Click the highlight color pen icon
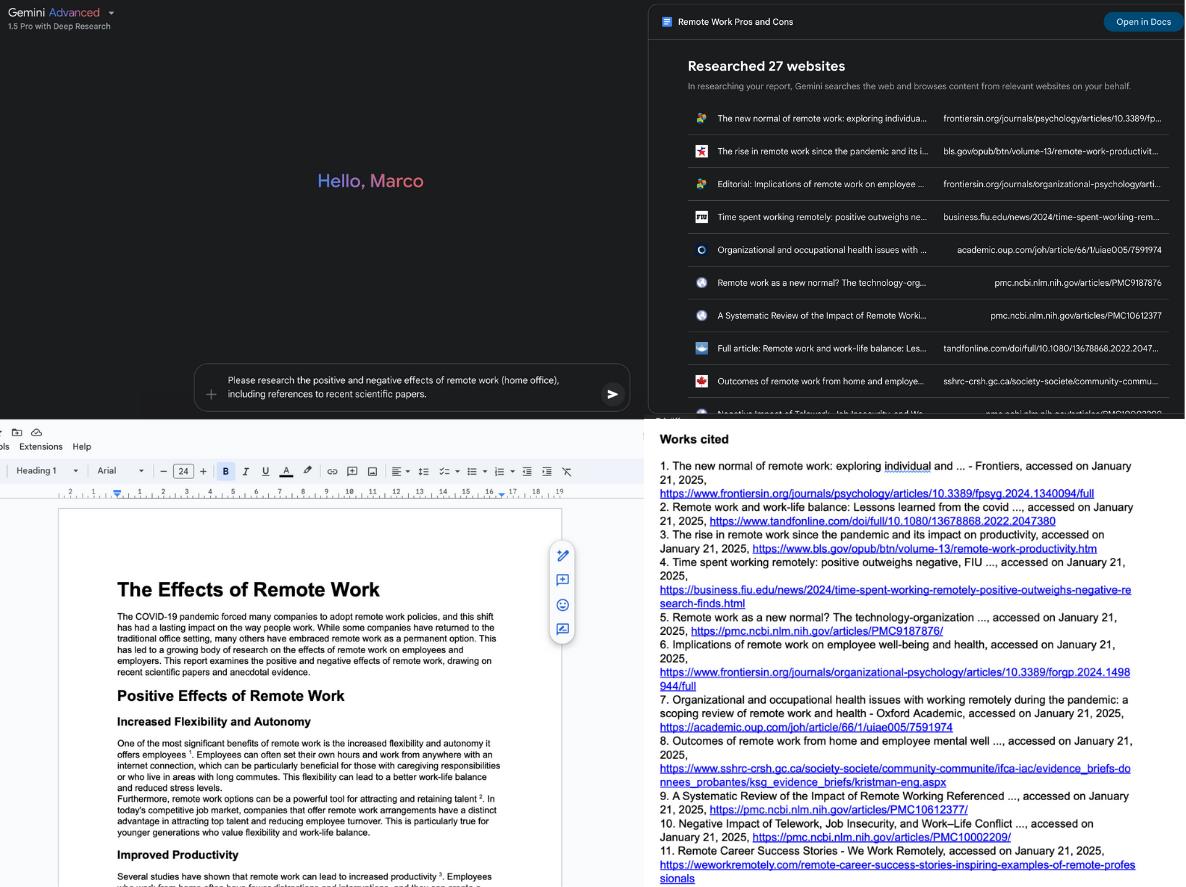Viewport: 1186px width, 887px height. coord(307,471)
